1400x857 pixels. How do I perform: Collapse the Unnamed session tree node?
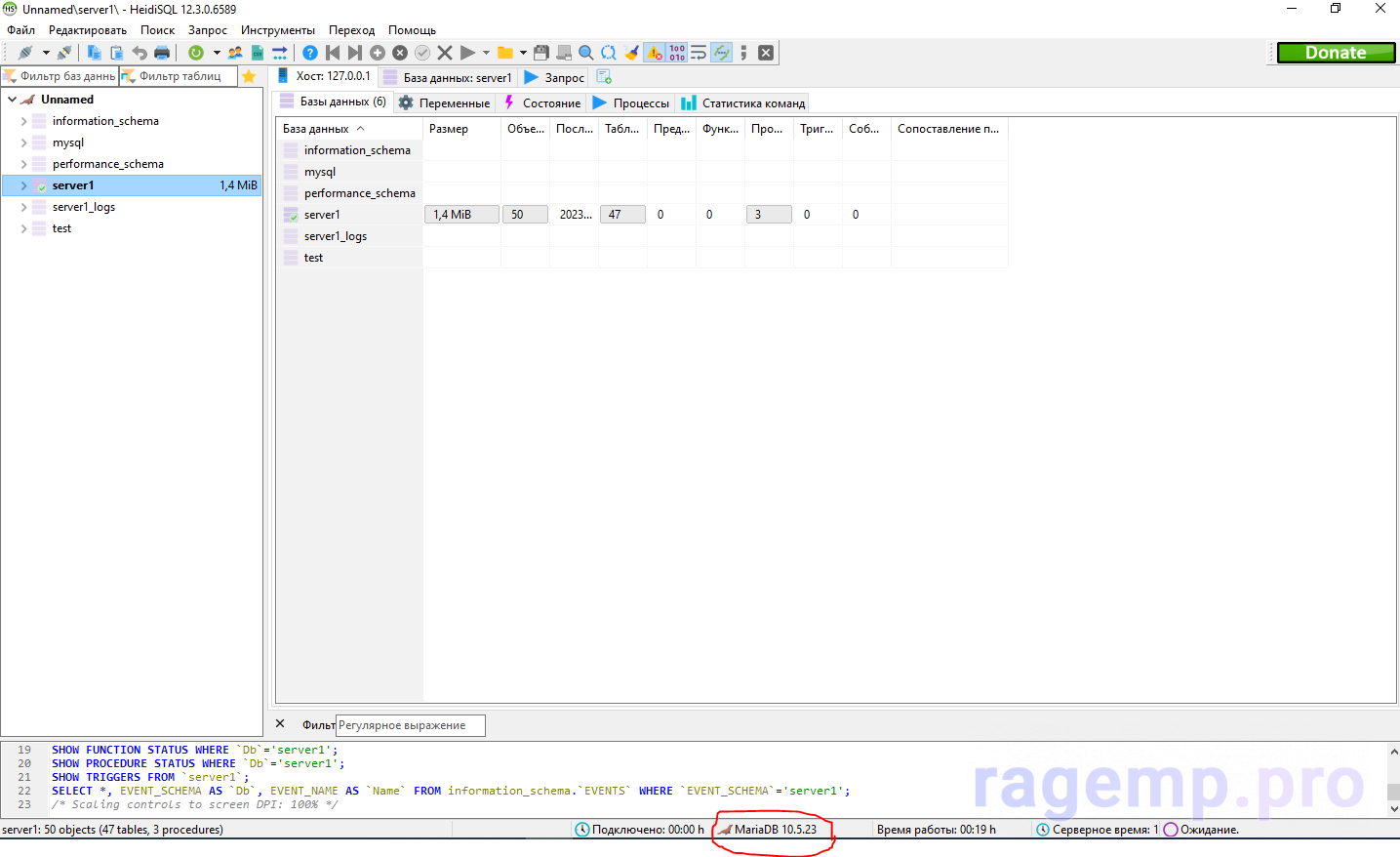[x=12, y=100]
